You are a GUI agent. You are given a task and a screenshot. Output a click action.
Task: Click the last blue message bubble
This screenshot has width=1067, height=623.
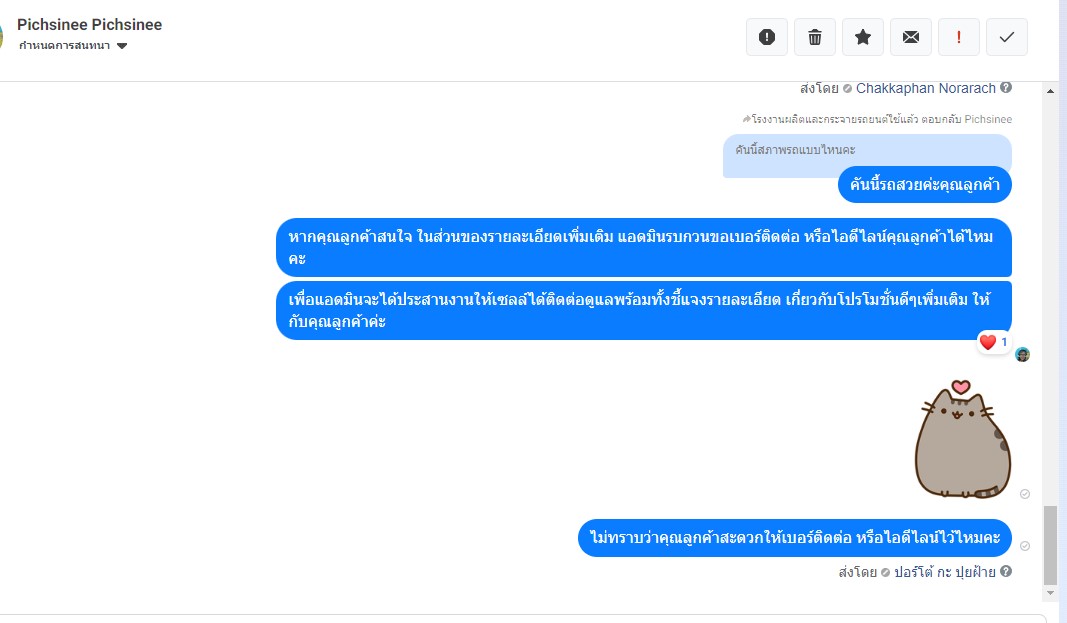794,538
